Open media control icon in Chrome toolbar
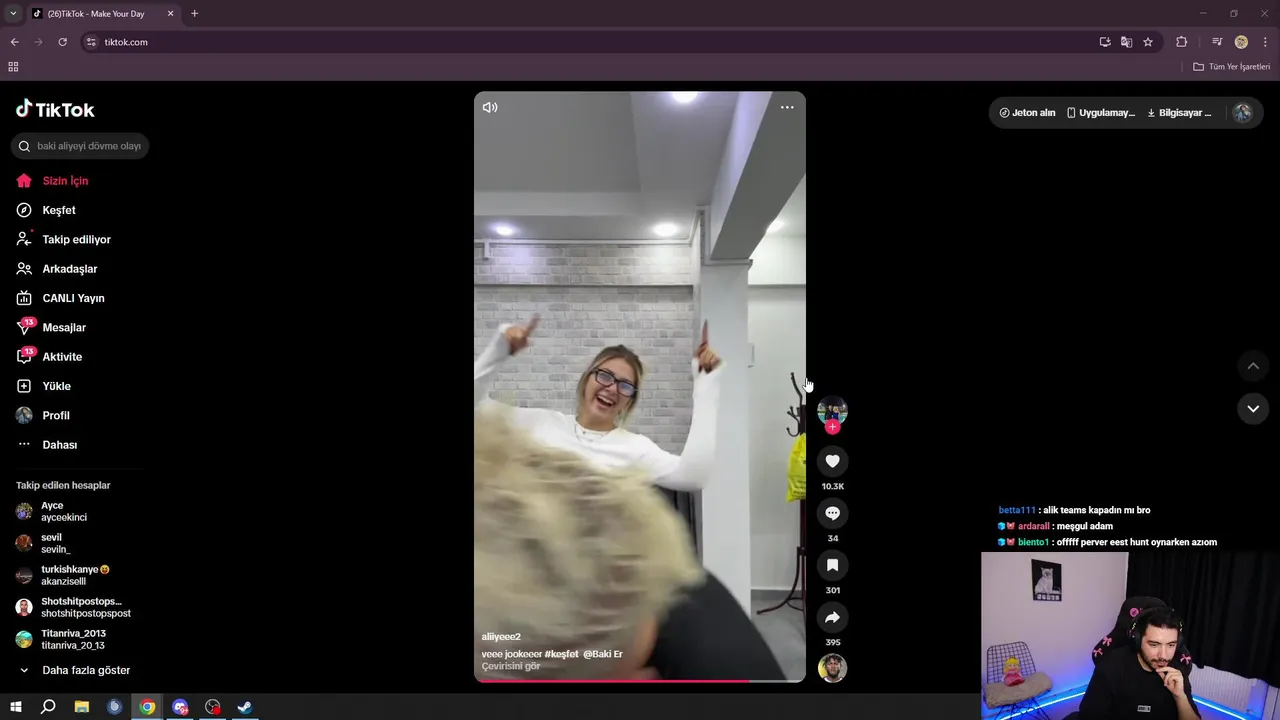The image size is (1280, 720). [x=1217, y=42]
